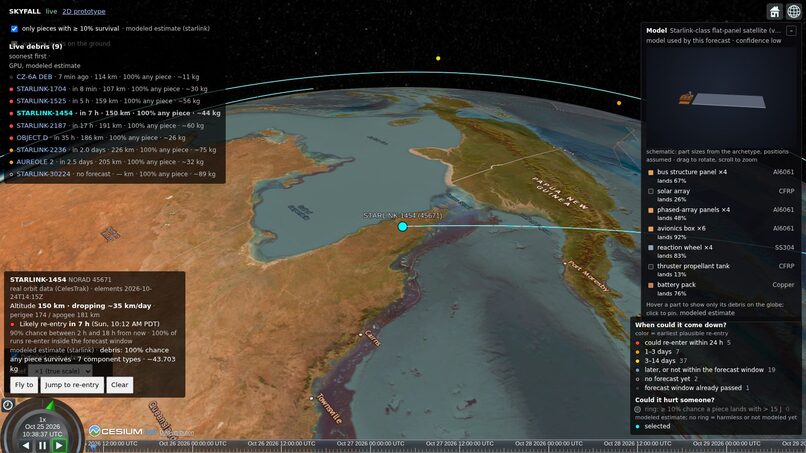Screen dimensions: 806x453
Task: Select highlighted STARLINK-1454 row
Action: tap(115, 113)
